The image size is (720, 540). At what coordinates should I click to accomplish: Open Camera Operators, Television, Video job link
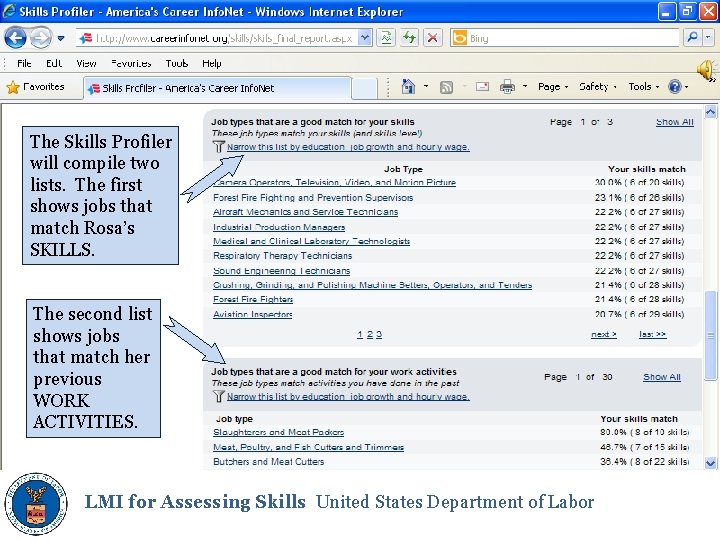coord(334,182)
